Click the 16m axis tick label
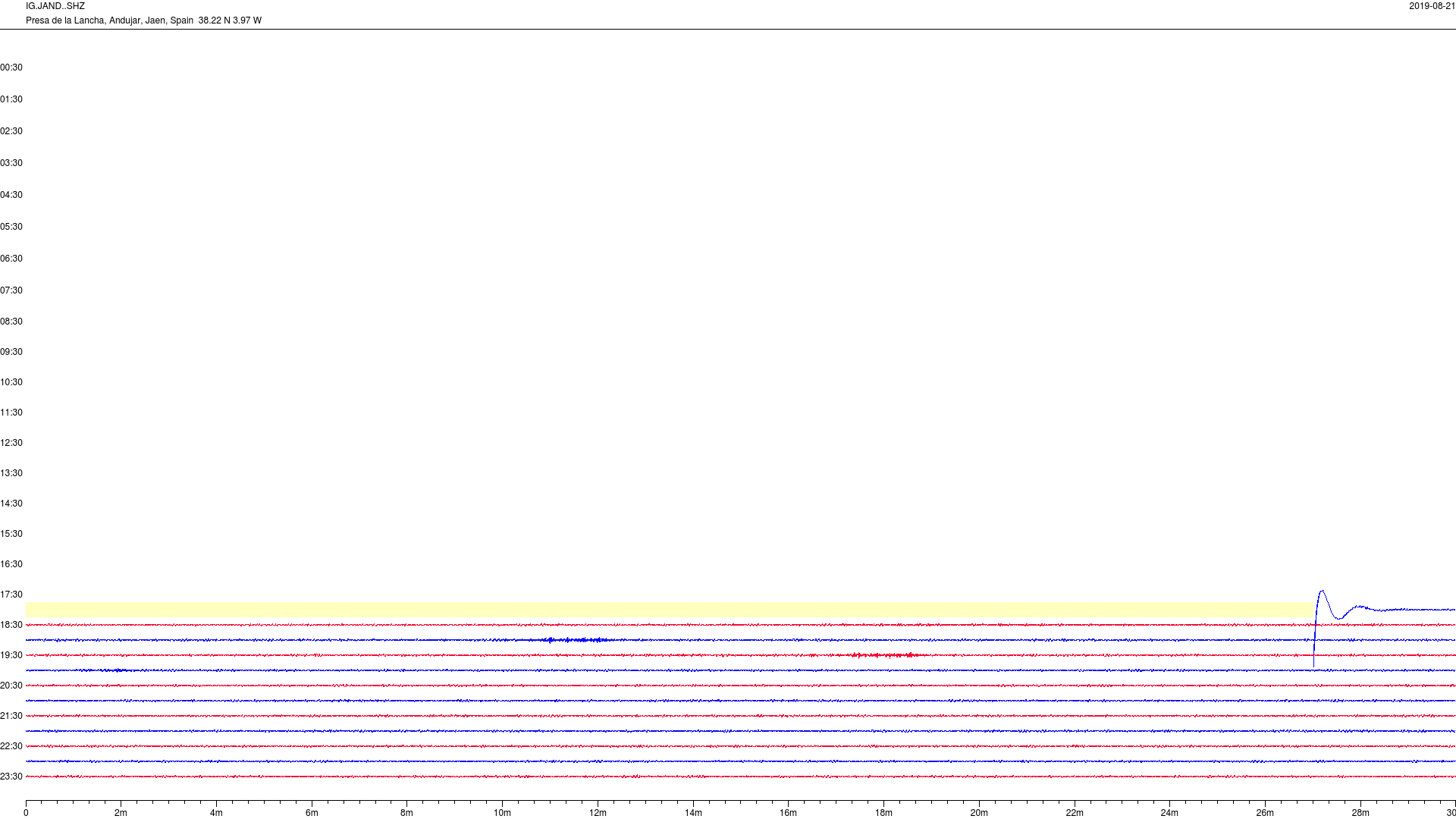The width and height of the screenshot is (1456, 819). click(x=788, y=813)
